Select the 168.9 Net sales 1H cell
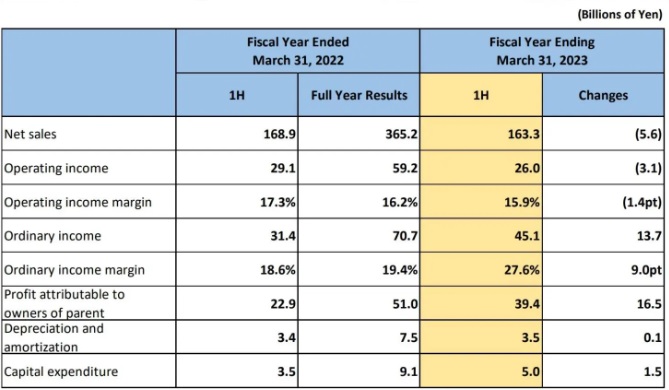 [237, 134]
